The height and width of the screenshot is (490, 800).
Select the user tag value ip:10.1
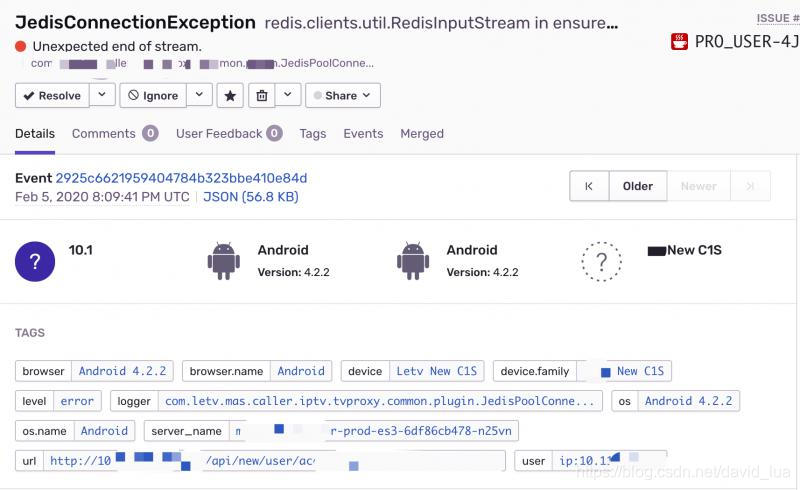coord(610,461)
